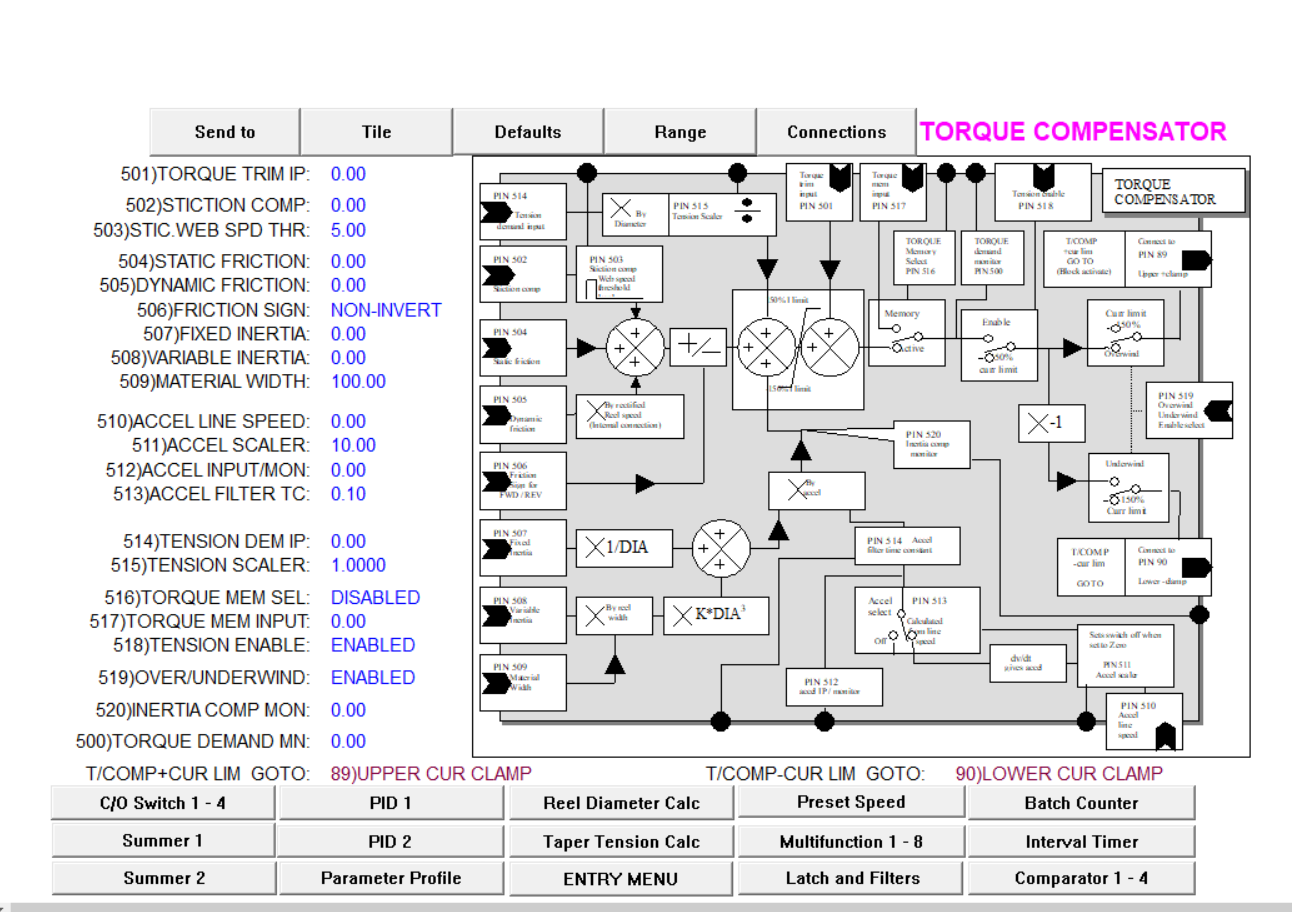
Task: Open the Reel Diameter Calc page
Action: (x=621, y=803)
